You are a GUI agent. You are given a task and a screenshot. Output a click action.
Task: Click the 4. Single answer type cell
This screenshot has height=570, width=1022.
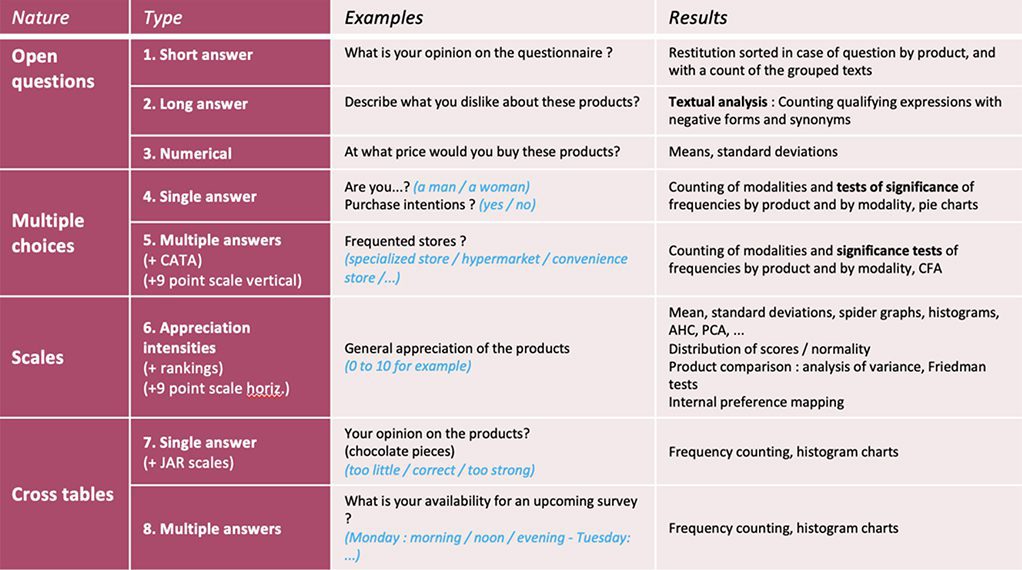[x=231, y=195]
